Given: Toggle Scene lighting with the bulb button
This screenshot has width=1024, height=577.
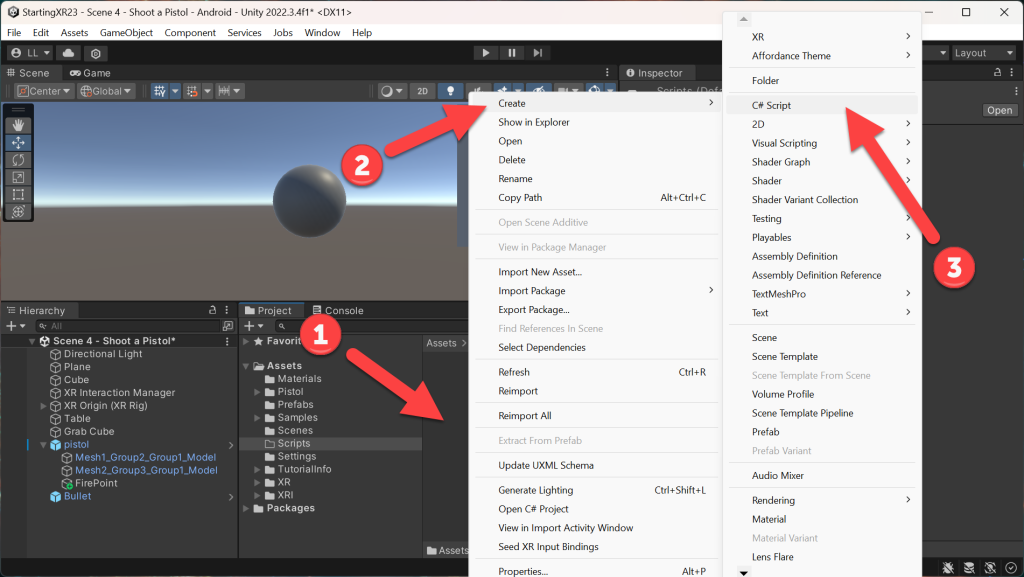Looking at the screenshot, I should coord(450,91).
